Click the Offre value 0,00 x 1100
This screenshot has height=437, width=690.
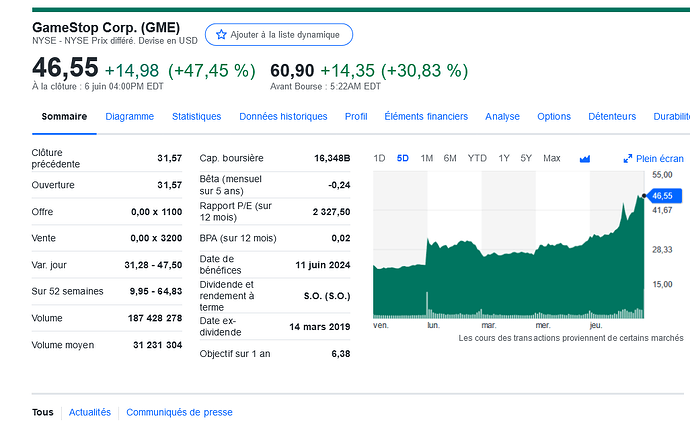coord(156,212)
